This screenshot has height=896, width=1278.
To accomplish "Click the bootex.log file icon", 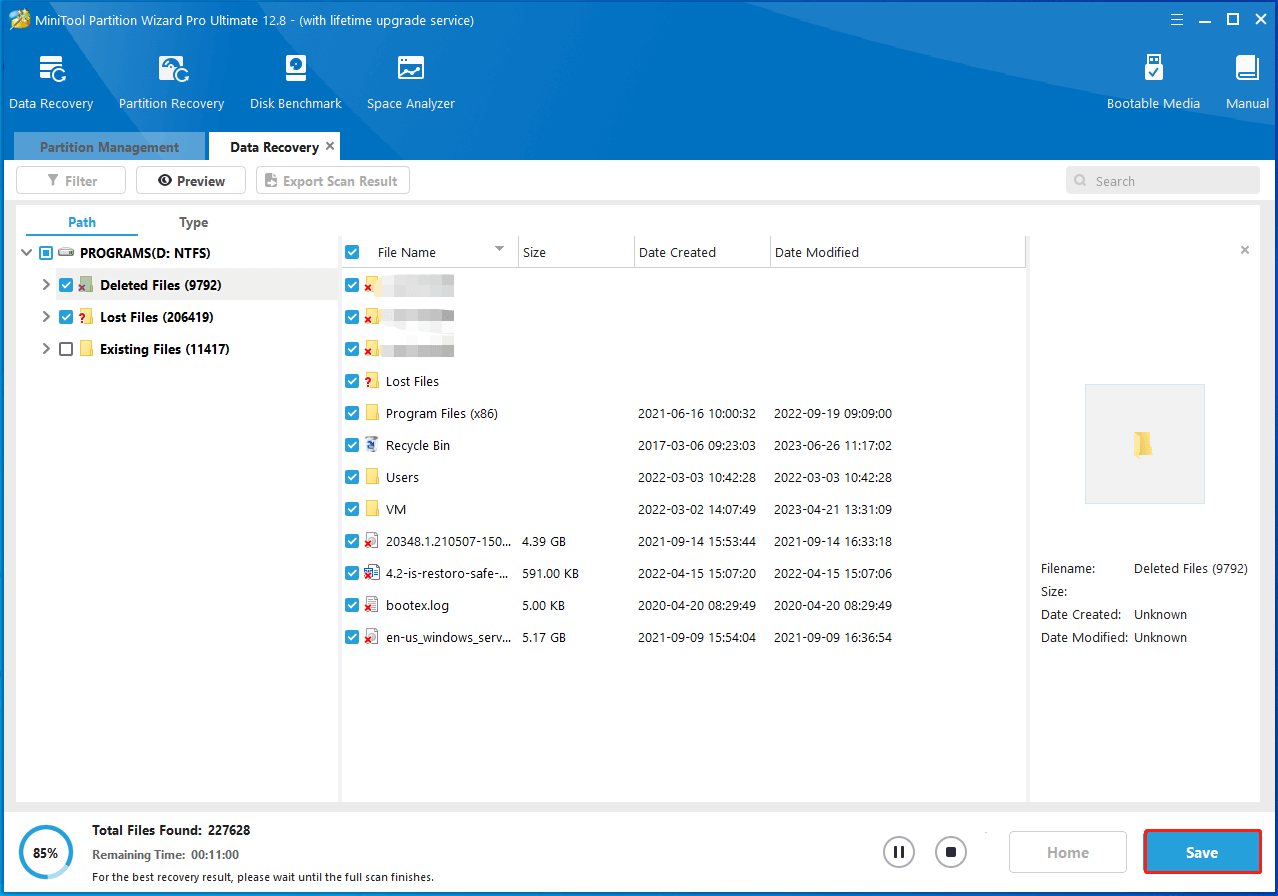I will (x=372, y=605).
